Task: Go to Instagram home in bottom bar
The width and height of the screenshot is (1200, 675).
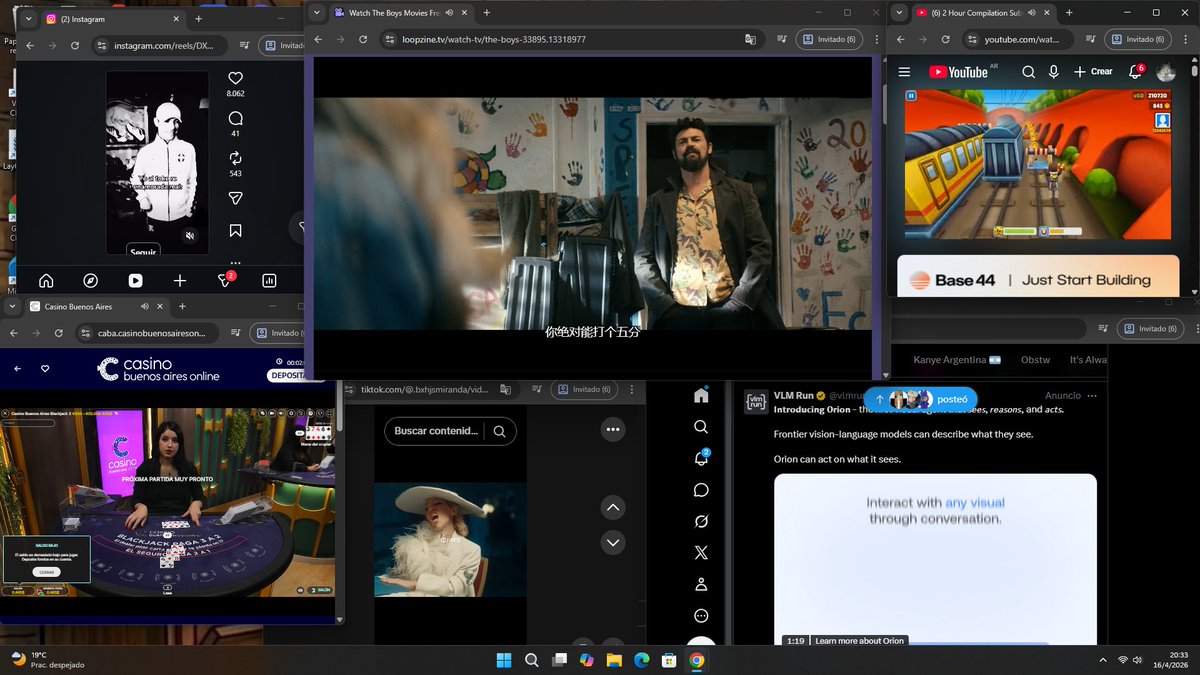Action: pyautogui.click(x=46, y=281)
